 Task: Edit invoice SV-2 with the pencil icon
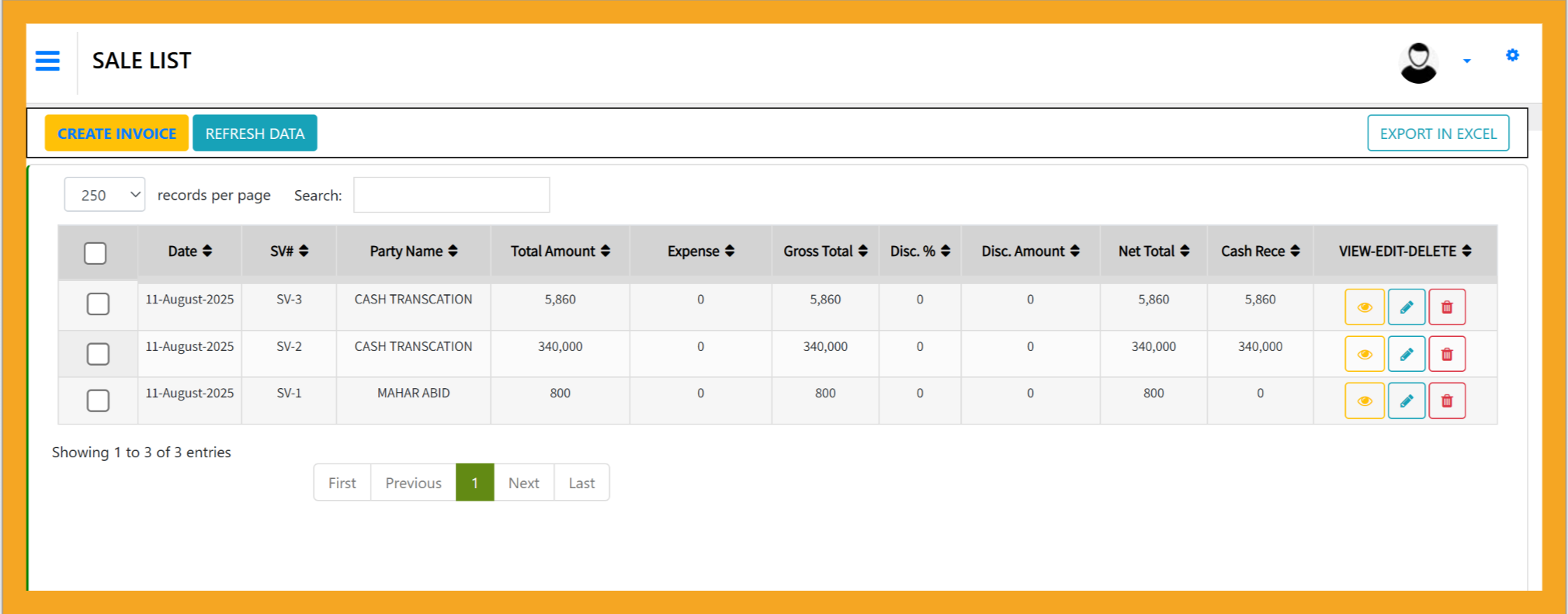pyautogui.click(x=1406, y=355)
